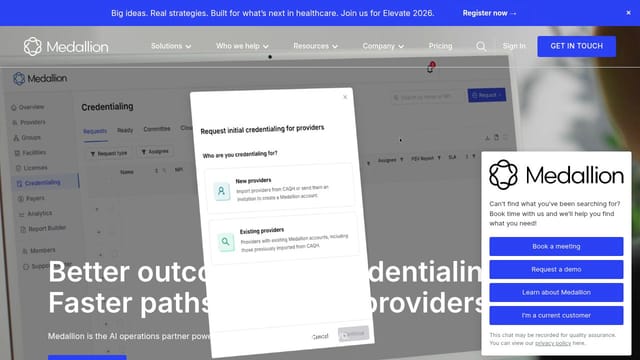Click the Existing providers search icon
The image size is (640, 360).
226,242
